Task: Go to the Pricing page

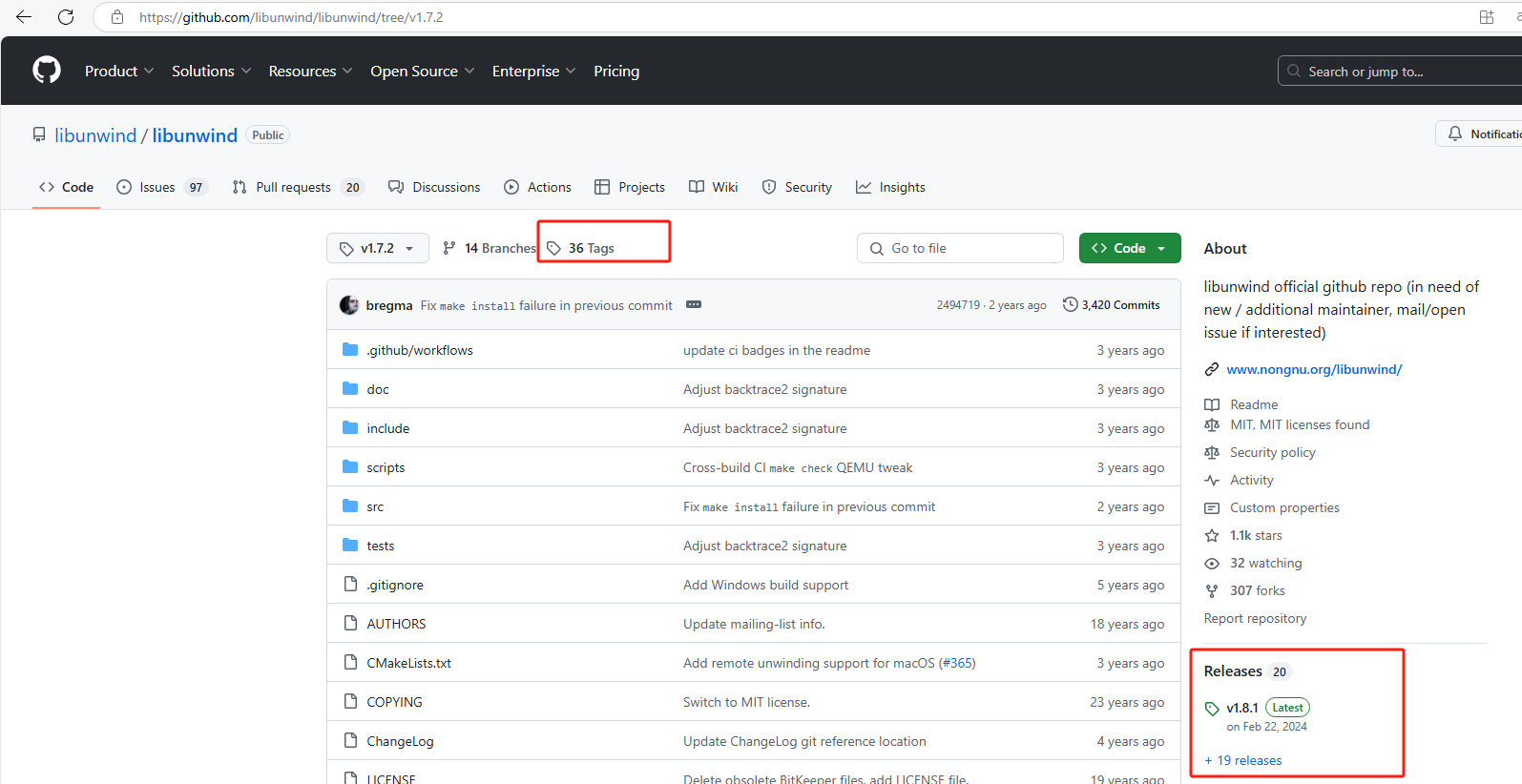Action: tap(616, 71)
